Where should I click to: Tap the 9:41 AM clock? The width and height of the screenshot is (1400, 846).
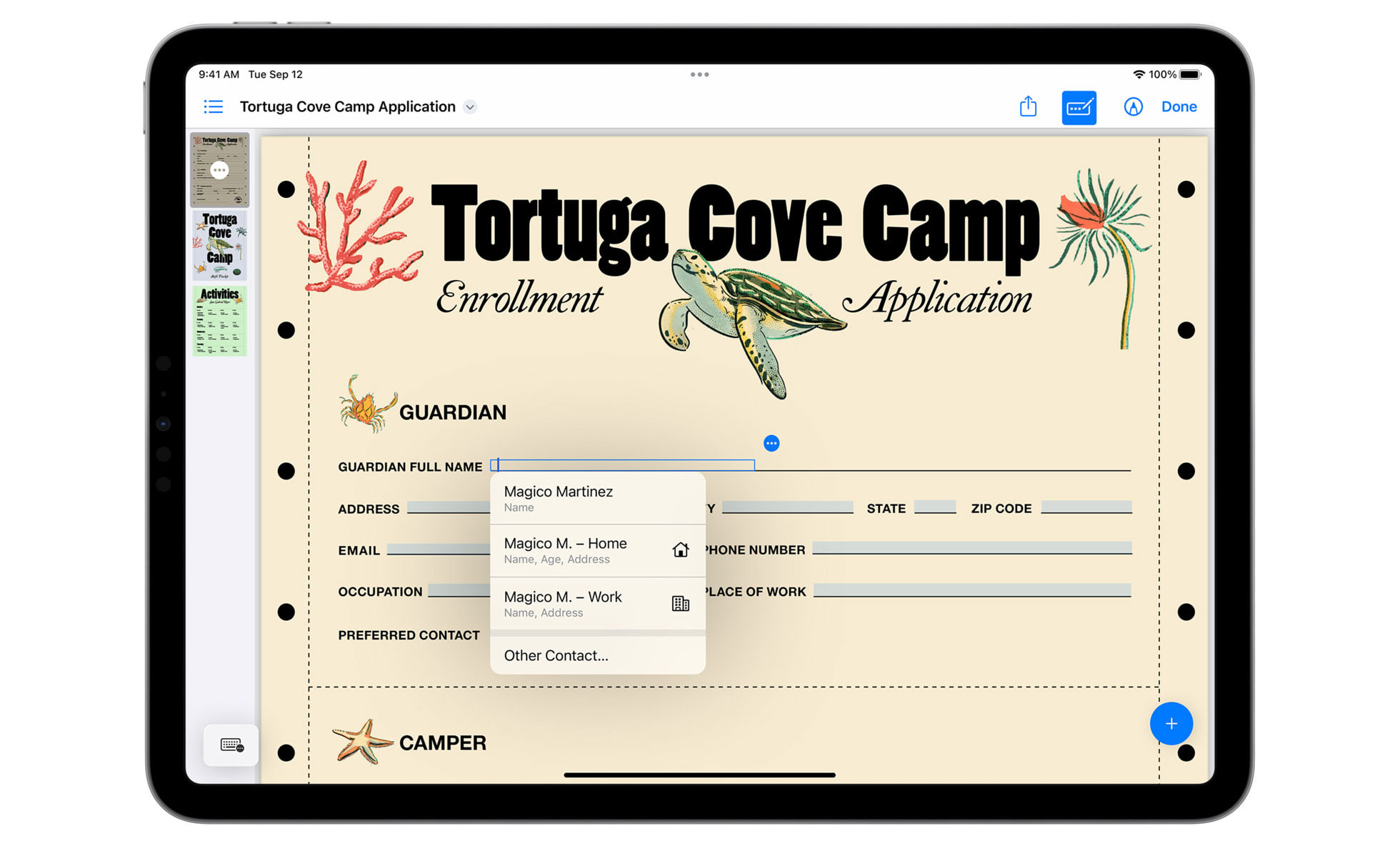219,74
